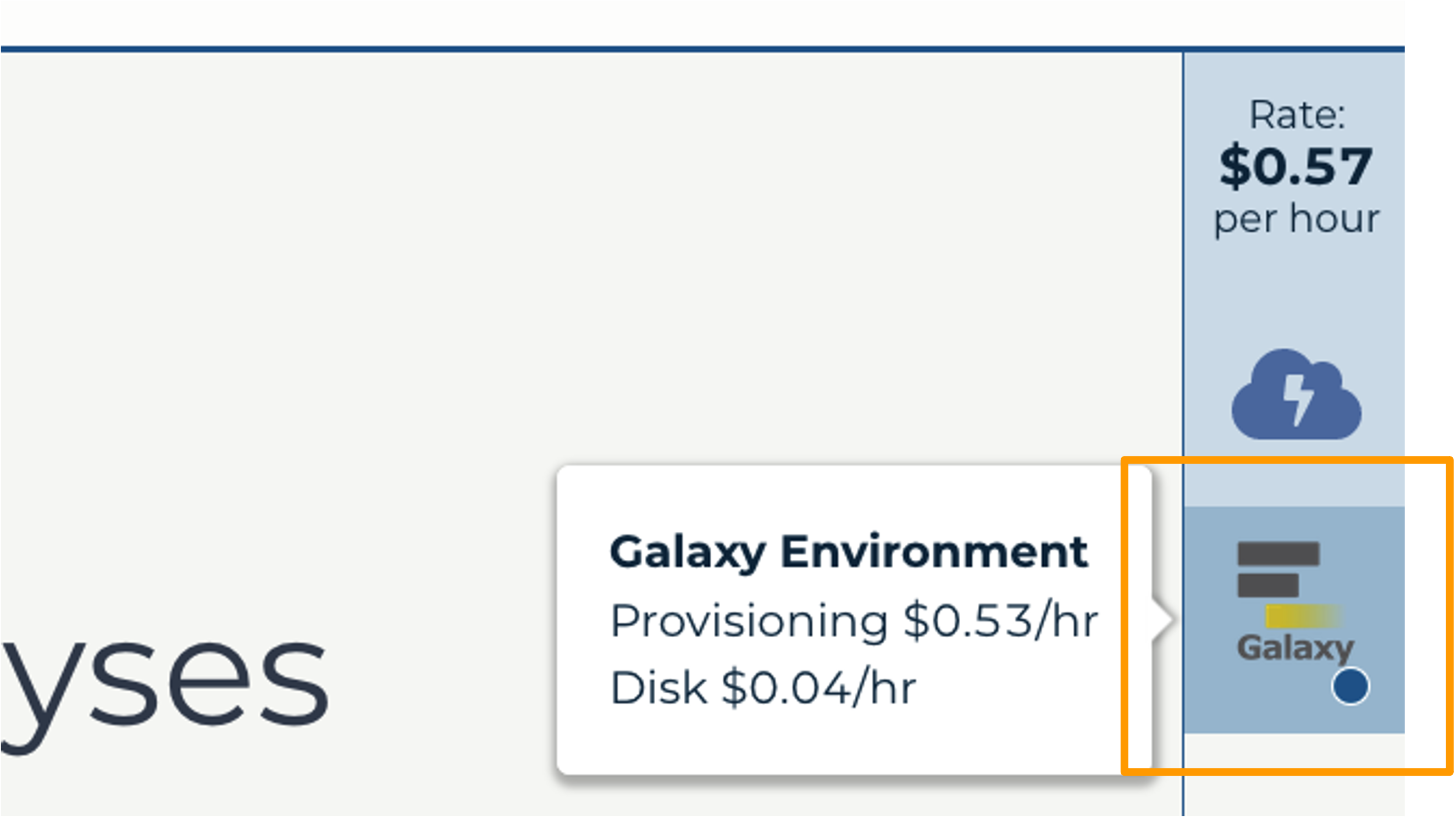This screenshot has height=818, width=1456.
Task: Open the cloud environment configuration icon
Action: 1296,394
